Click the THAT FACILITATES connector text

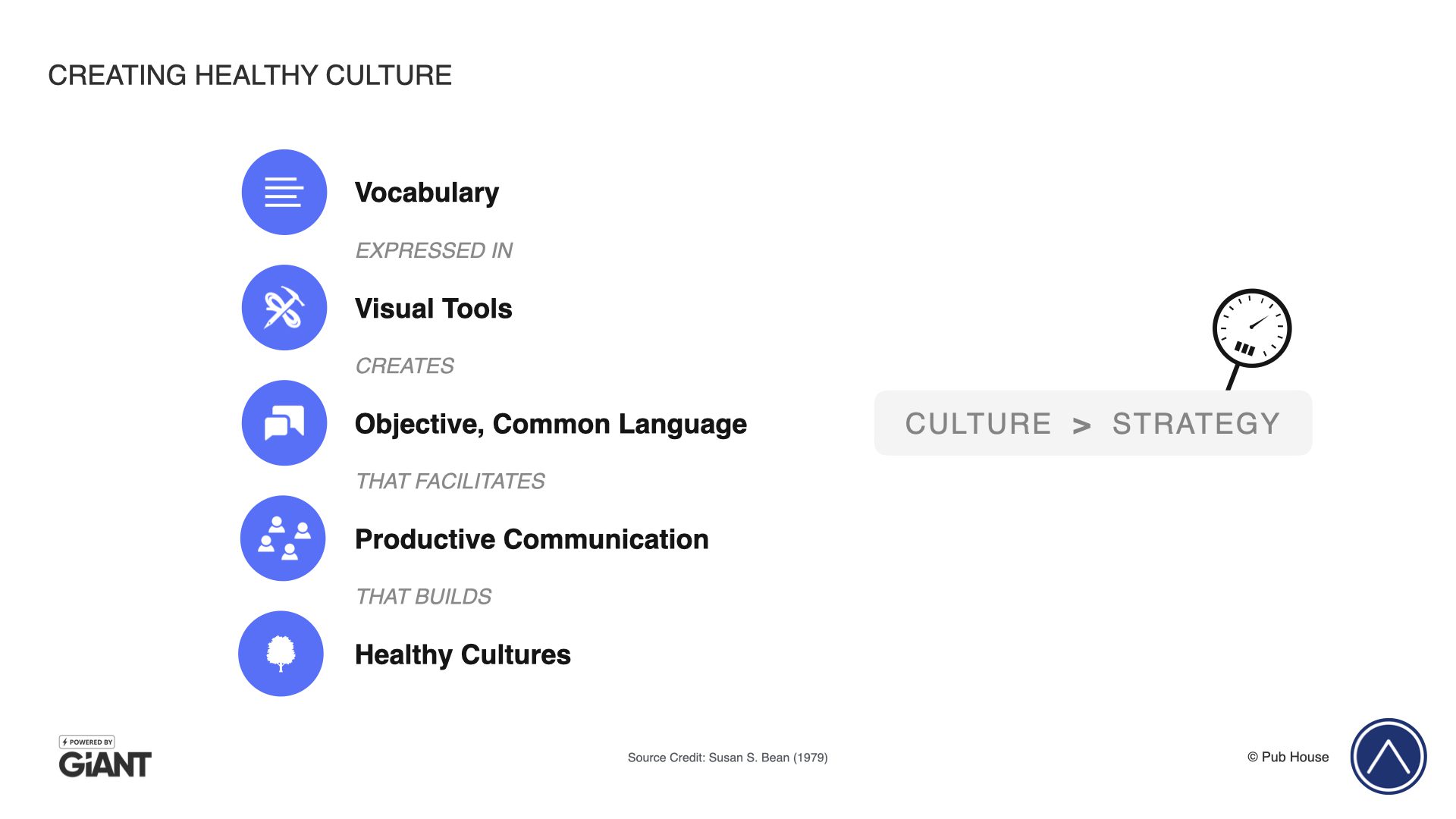tap(450, 481)
